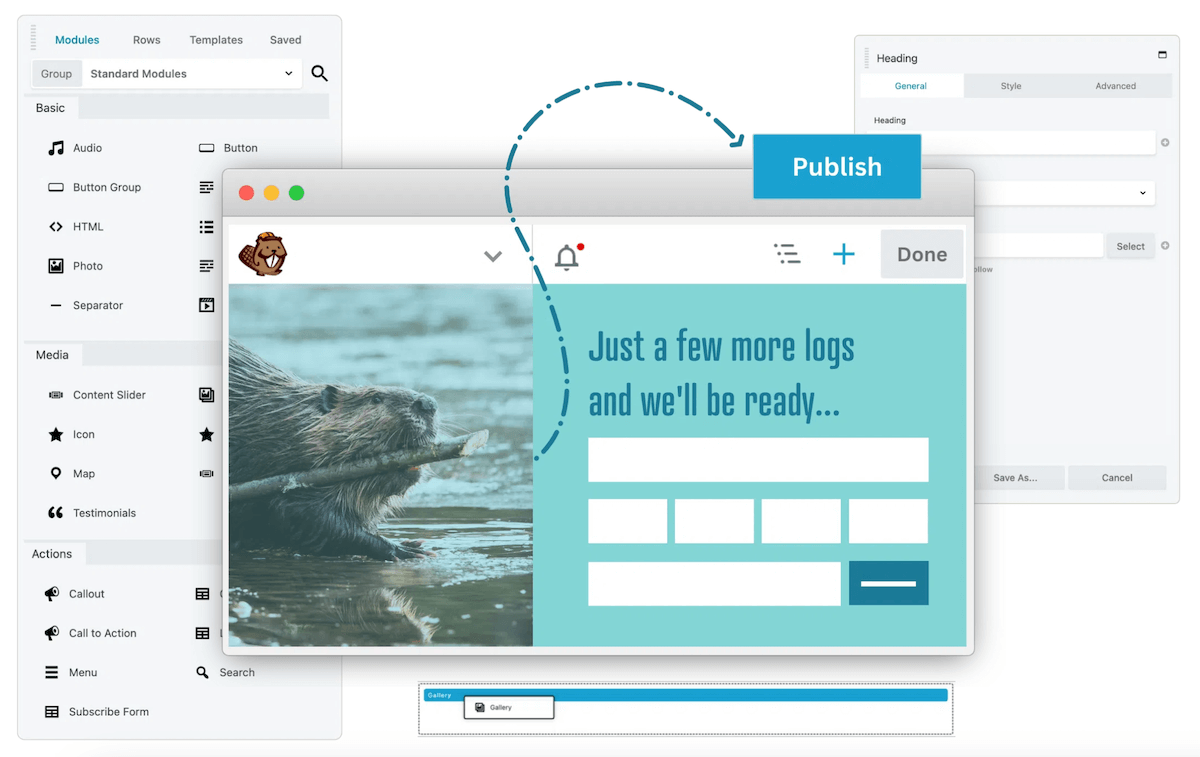Click the 'Content Slider' module label
Viewport: 1200px width, 757px height.
[109, 395]
